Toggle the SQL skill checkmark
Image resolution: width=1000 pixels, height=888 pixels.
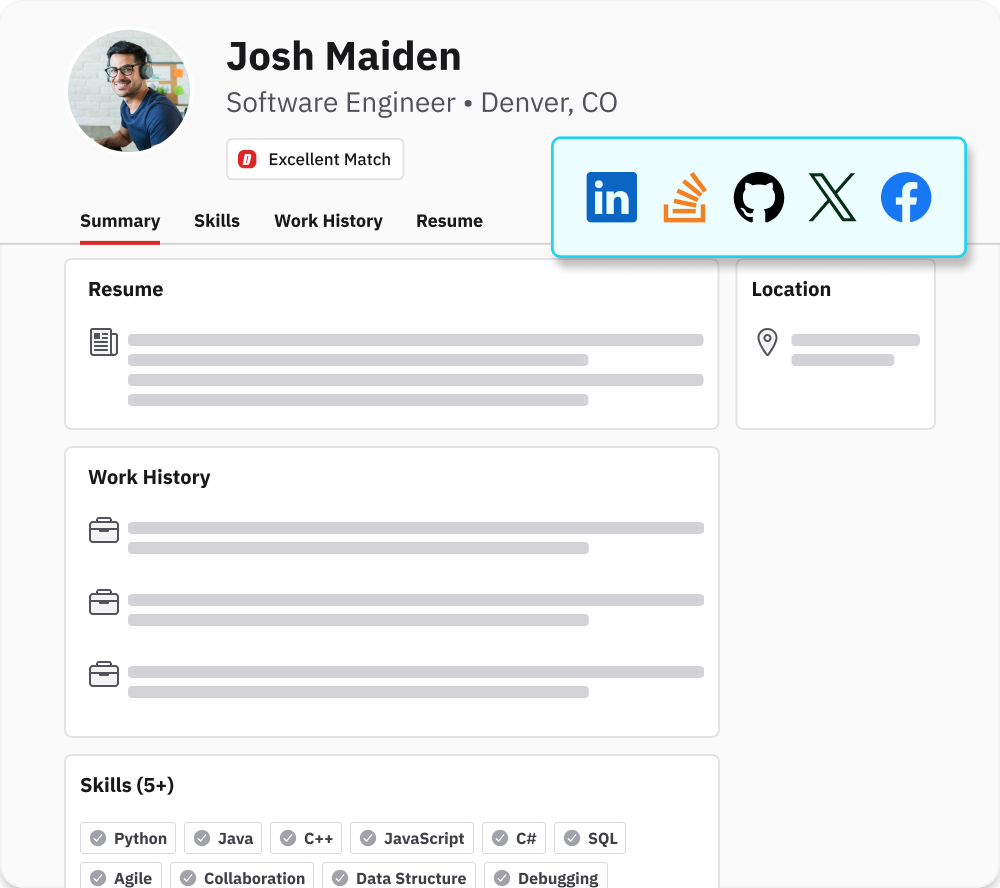tap(571, 838)
